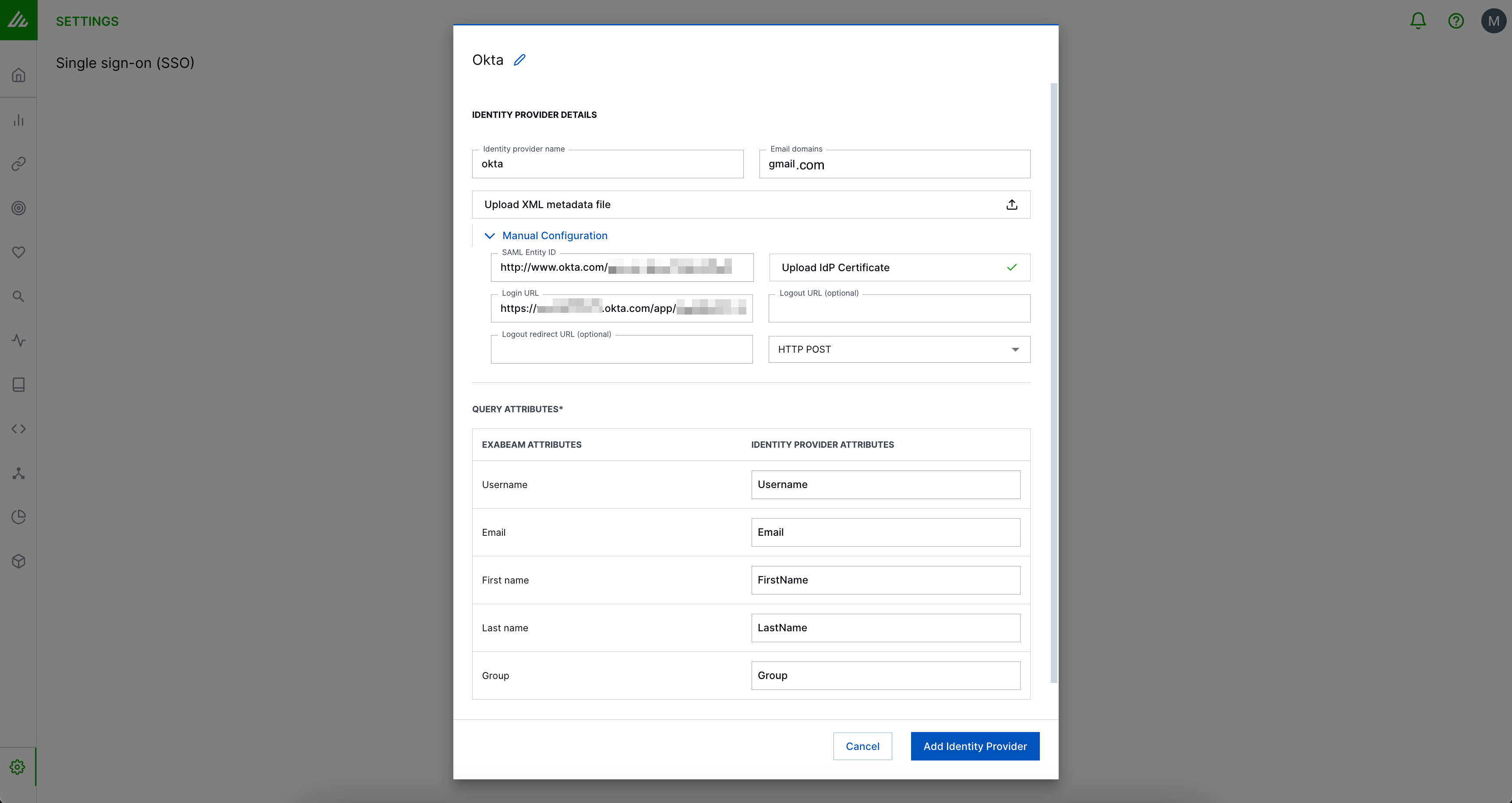The height and width of the screenshot is (803, 1512).
Task: Click the IDENTITY PROVIDER DETAILS heading
Action: [534, 114]
